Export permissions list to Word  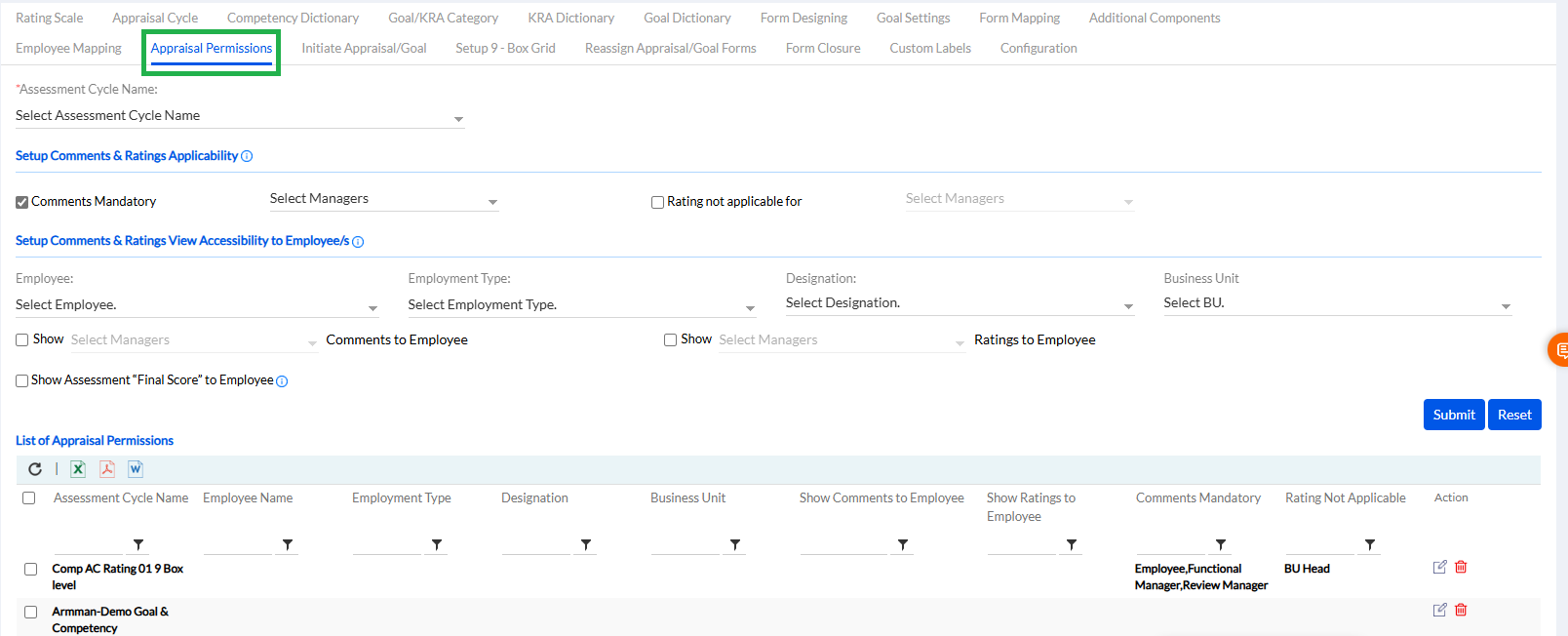[136, 469]
